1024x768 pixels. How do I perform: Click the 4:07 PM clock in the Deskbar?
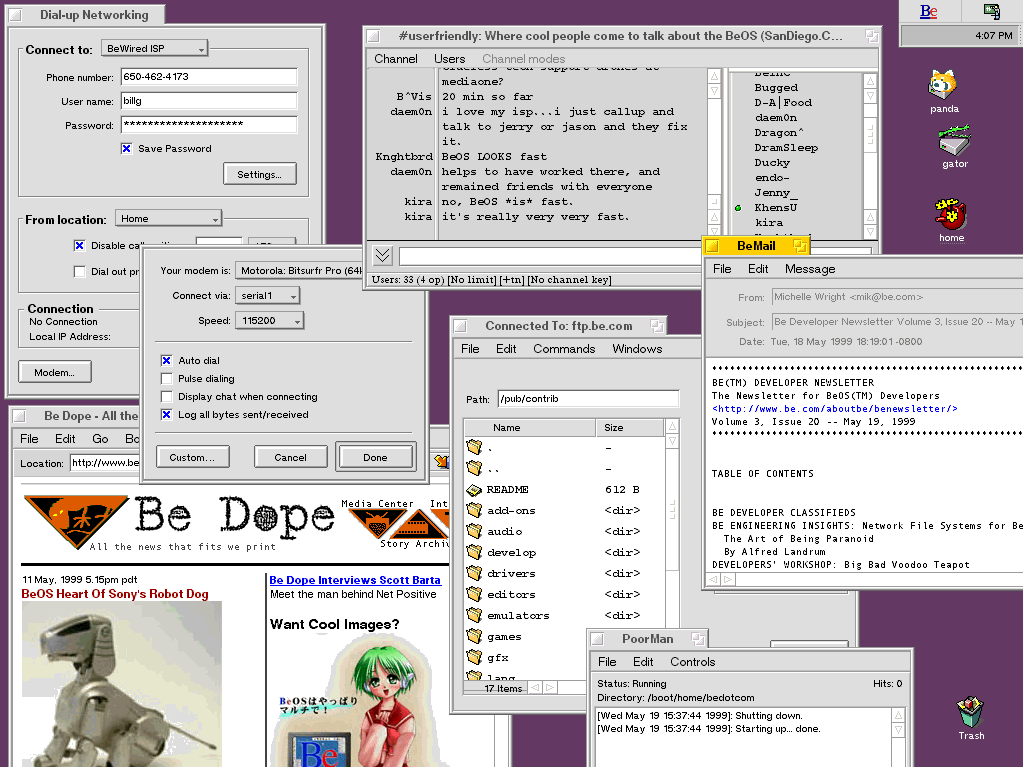993,35
